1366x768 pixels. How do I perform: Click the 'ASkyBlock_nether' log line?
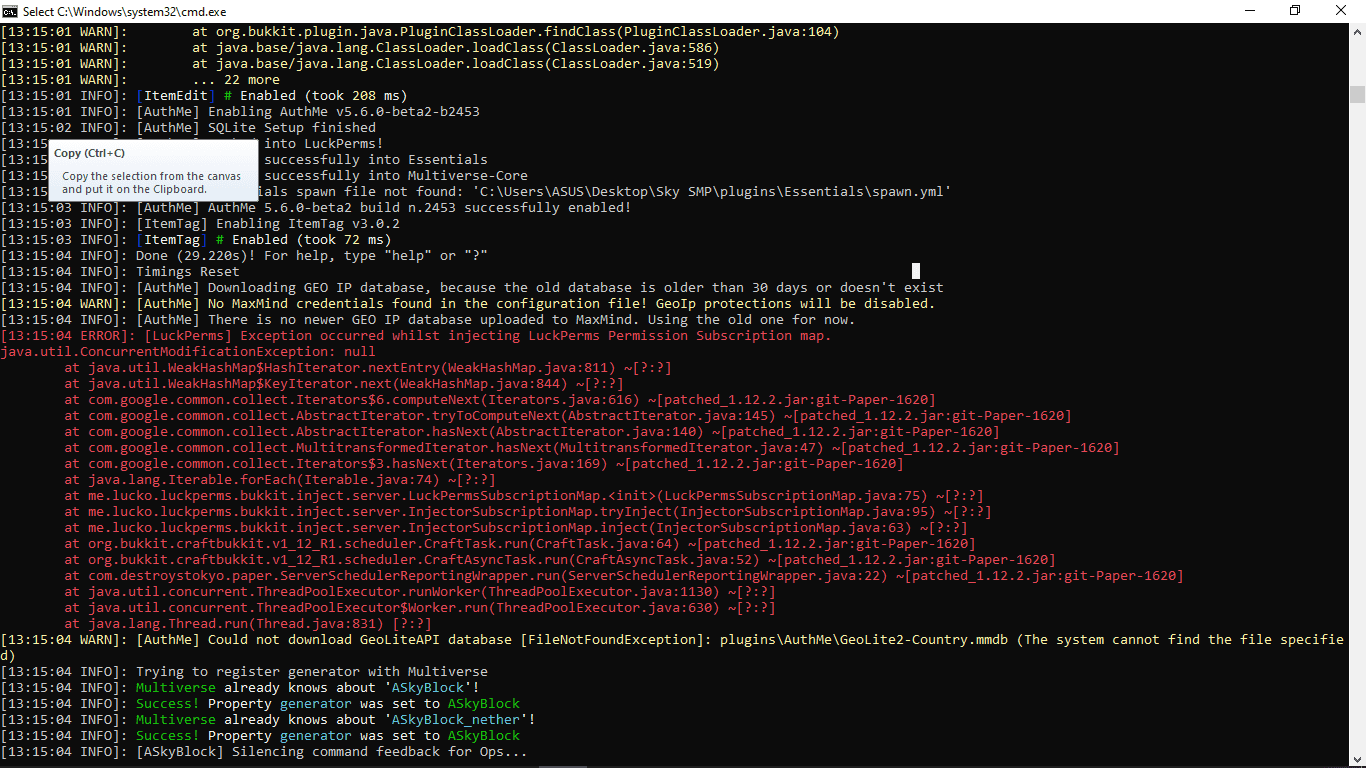(x=268, y=720)
